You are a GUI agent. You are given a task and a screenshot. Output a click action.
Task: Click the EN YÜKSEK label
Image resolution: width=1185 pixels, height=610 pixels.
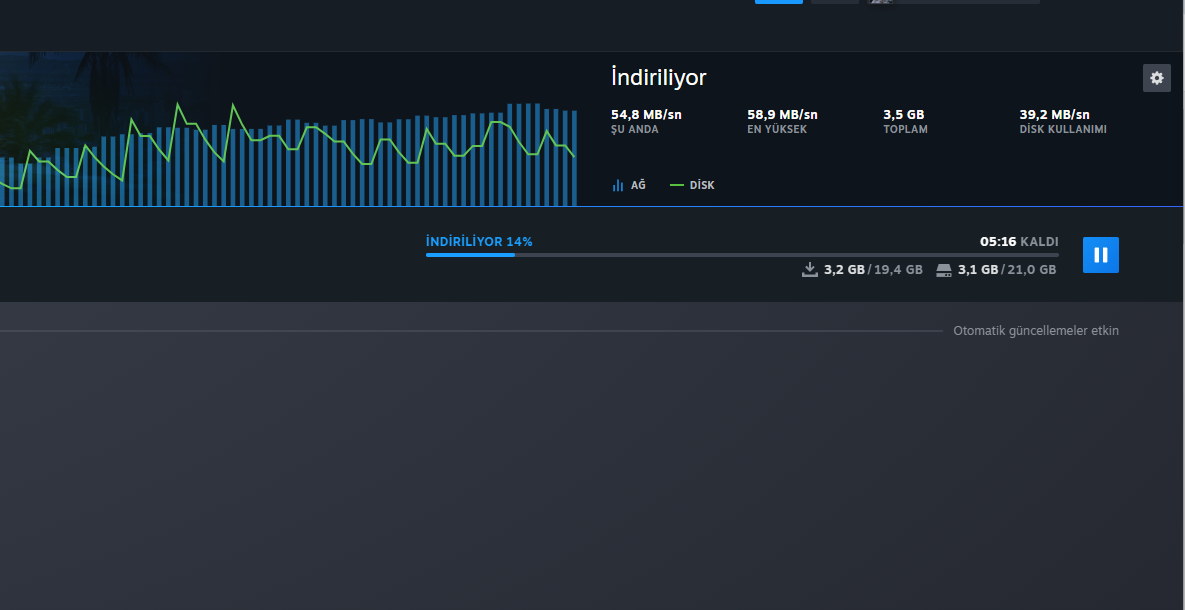pyautogui.click(x=777, y=129)
